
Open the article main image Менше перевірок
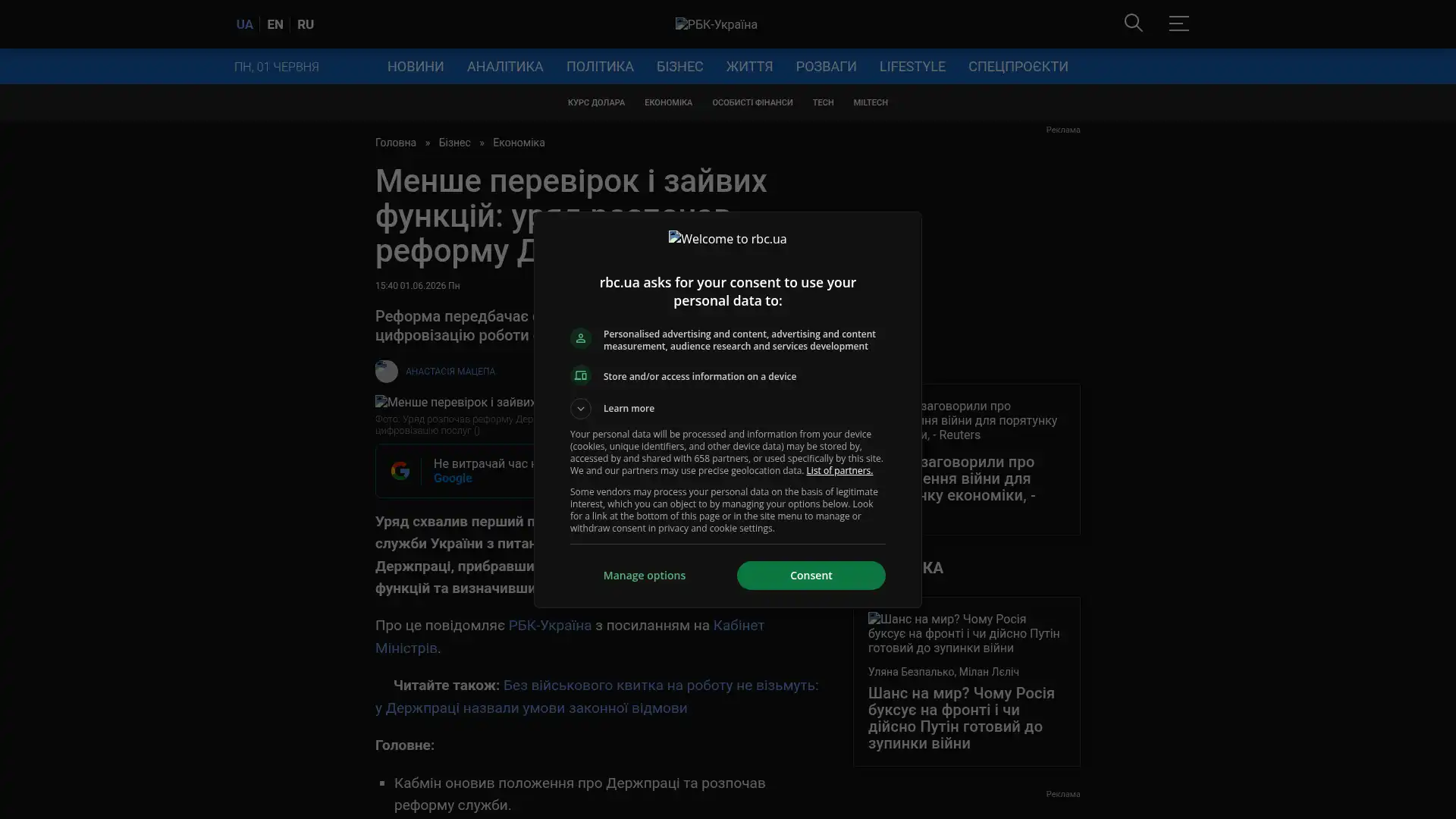tap(455, 403)
